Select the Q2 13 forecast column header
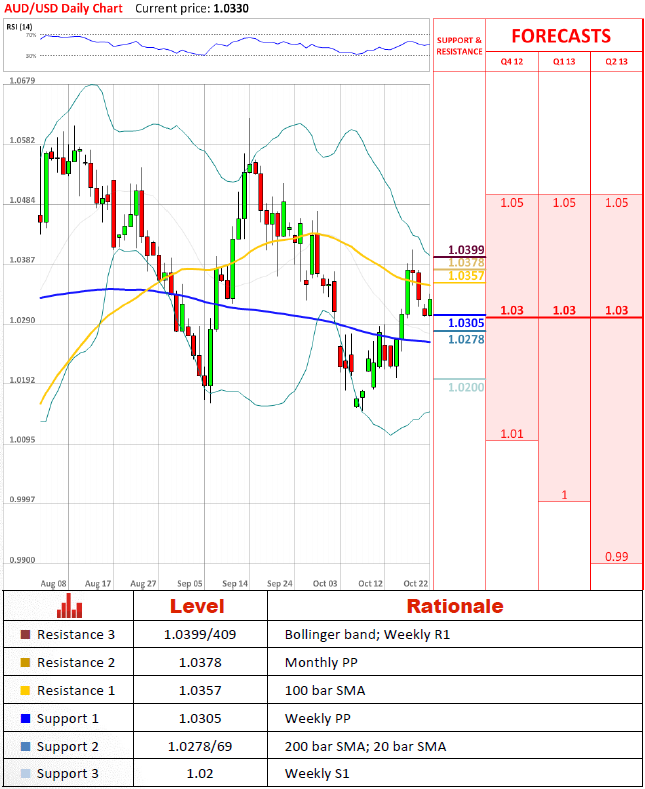Image resolution: width=645 pixels, height=789 pixels. coord(616,61)
